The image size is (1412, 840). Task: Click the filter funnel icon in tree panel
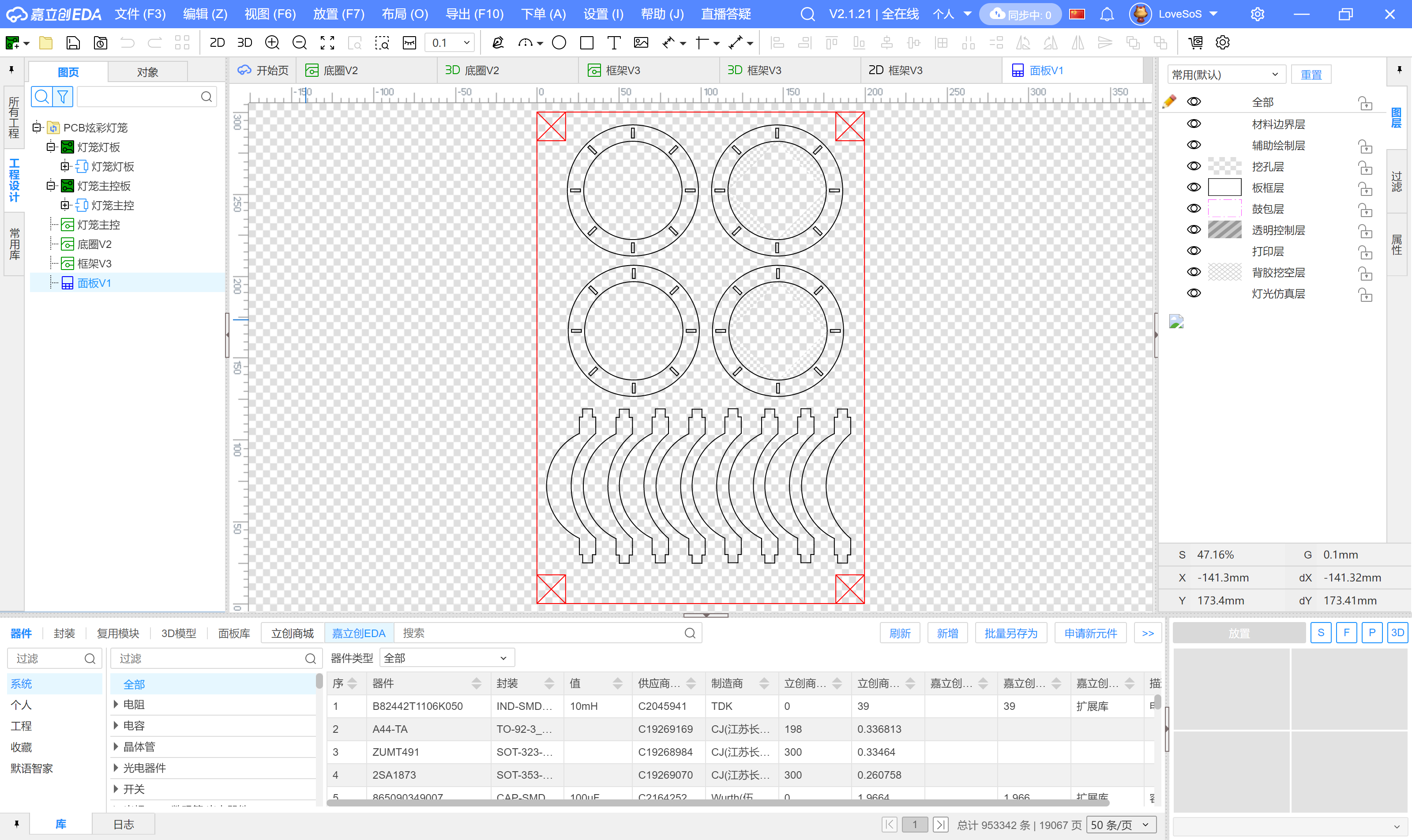pos(63,97)
